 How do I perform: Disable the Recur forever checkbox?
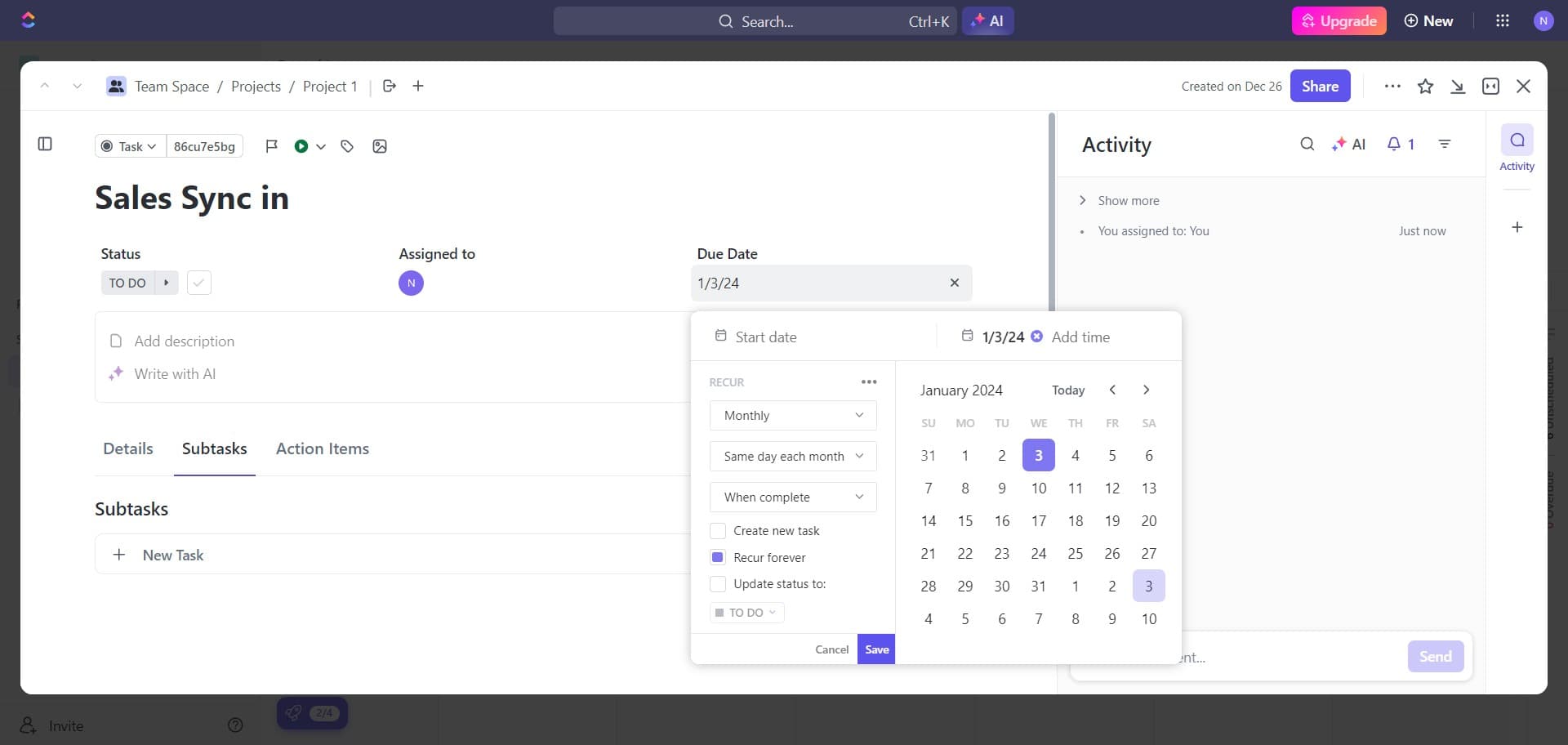pyautogui.click(x=718, y=557)
